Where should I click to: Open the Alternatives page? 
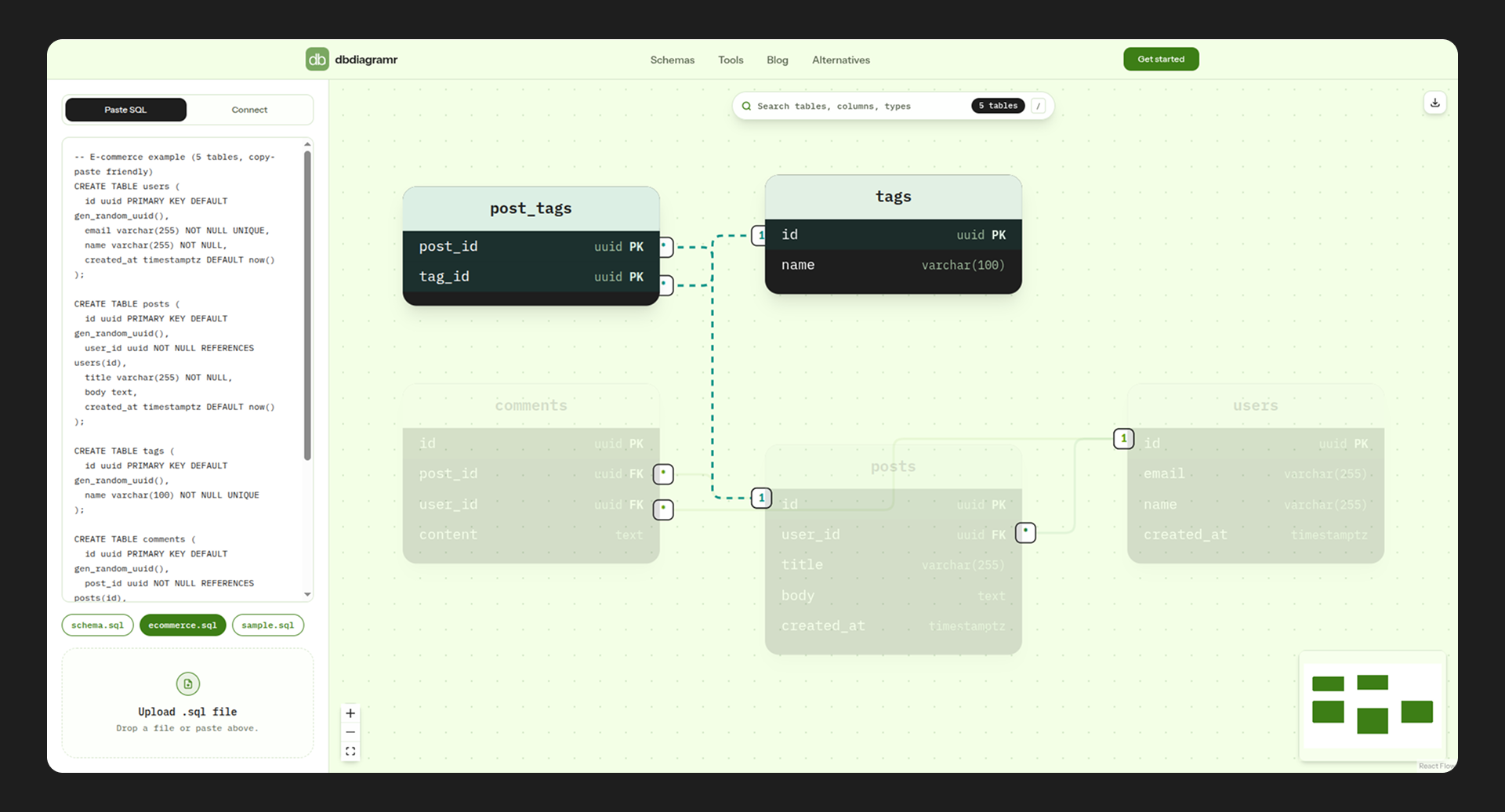840,60
